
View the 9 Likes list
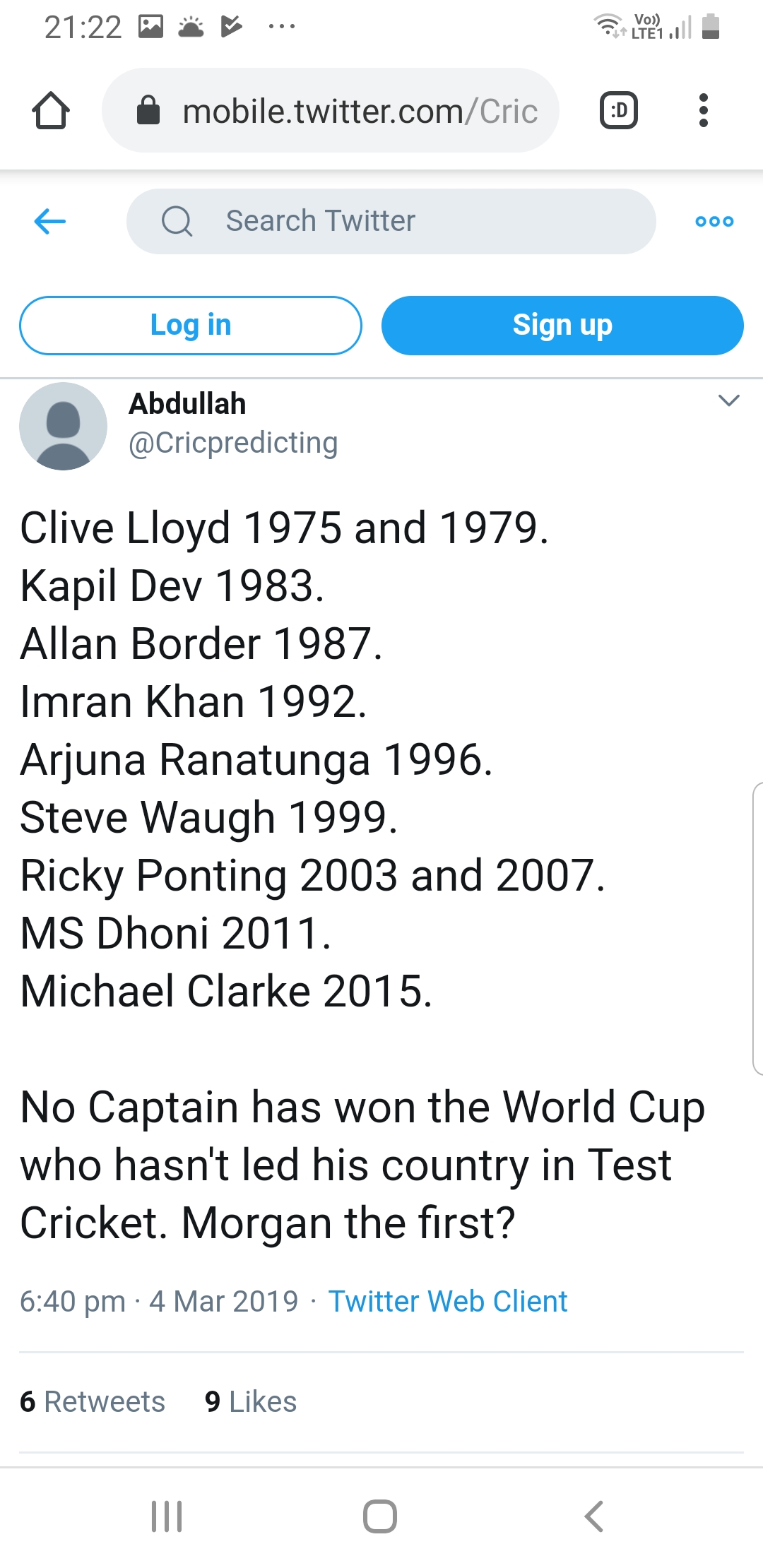click(251, 1401)
